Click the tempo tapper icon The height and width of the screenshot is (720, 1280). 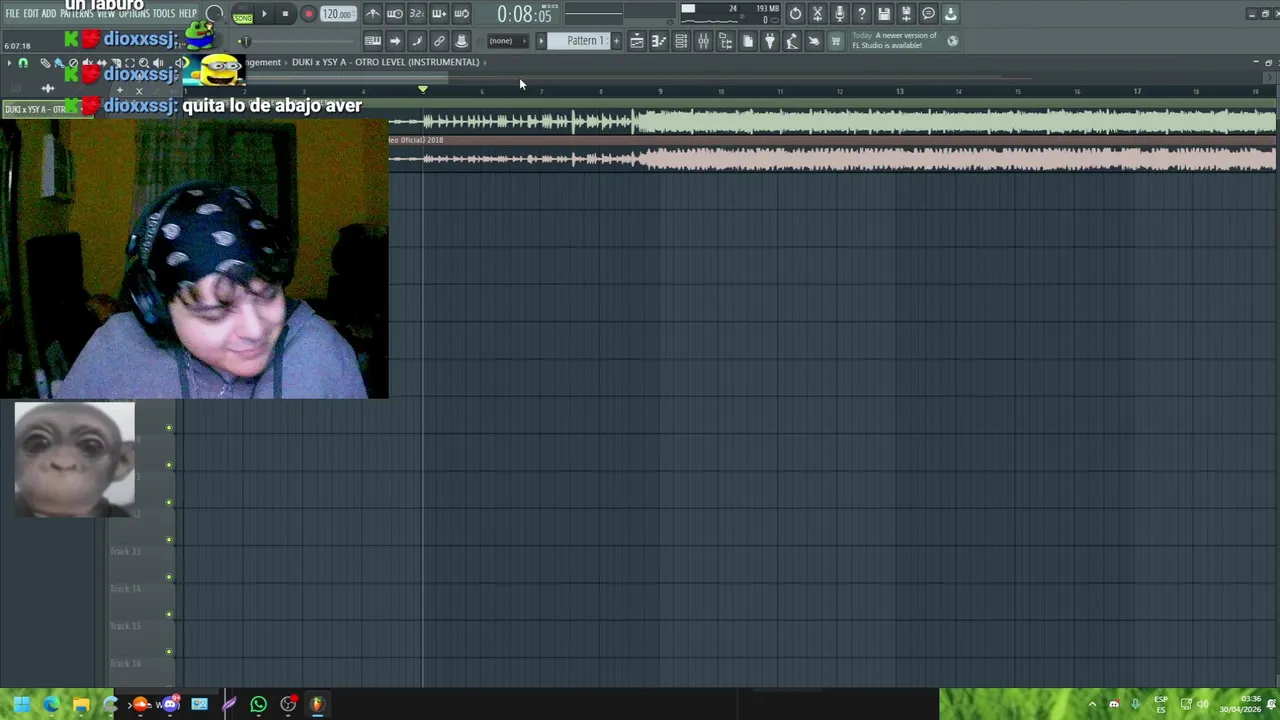(x=791, y=41)
